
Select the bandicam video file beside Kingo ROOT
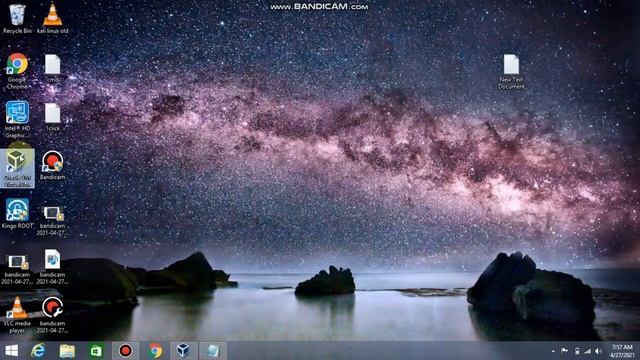[53, 220]
